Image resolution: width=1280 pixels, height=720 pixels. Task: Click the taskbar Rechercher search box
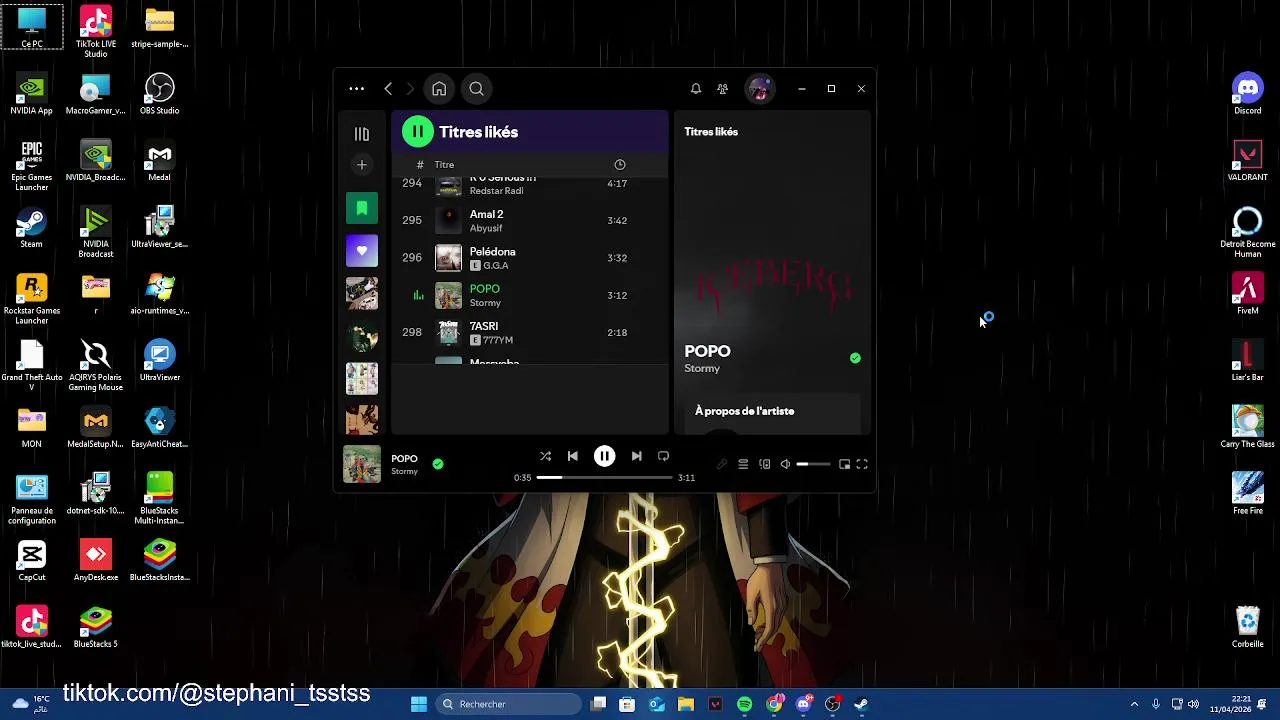(x=508, y=704)
